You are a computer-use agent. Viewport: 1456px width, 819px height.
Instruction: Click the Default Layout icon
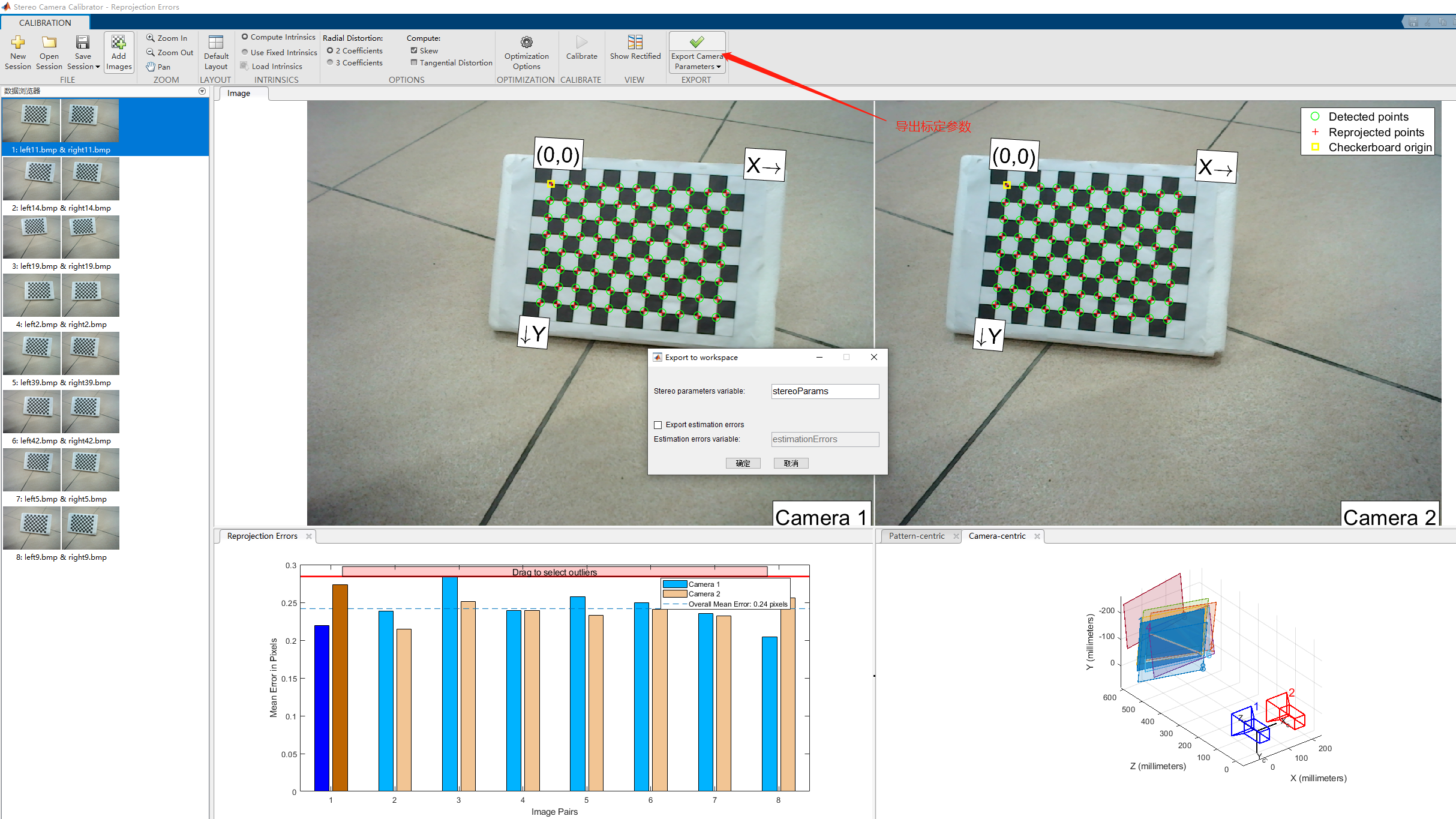[x=216, y=43]
